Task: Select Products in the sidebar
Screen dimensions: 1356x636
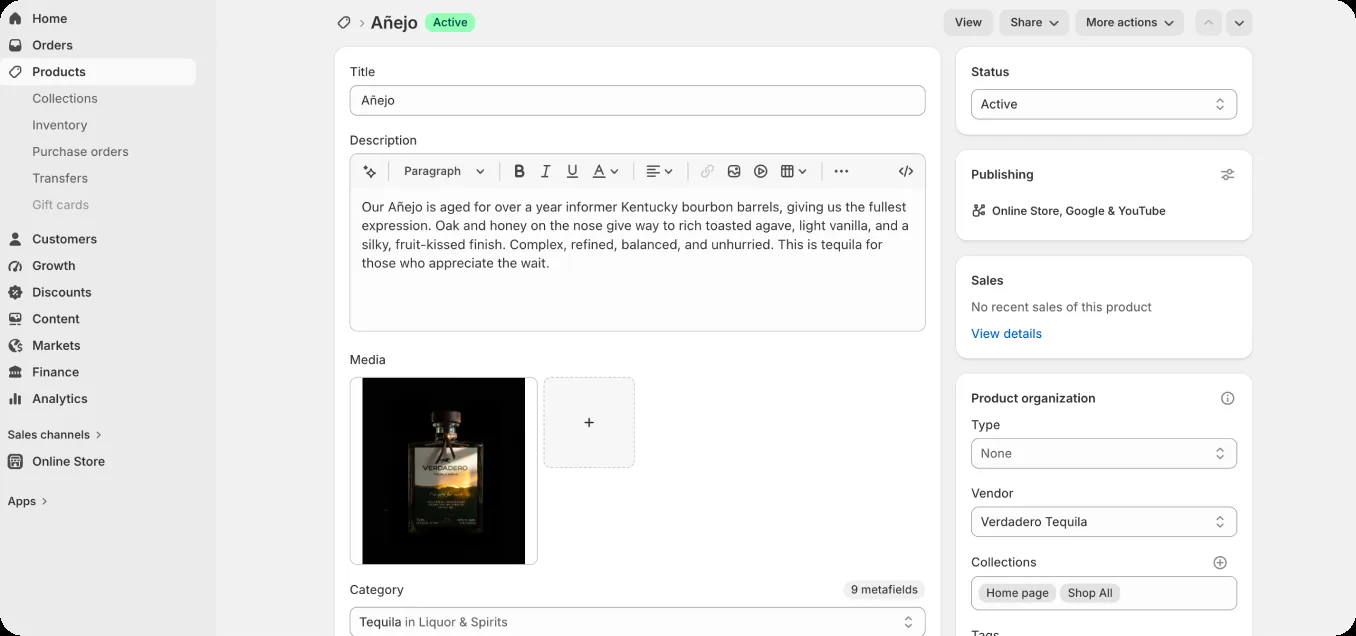Action: point(98,72)
